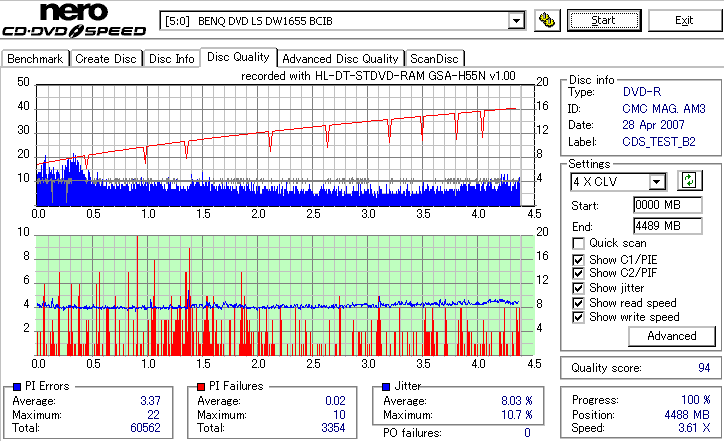Click PI Failures total 3354
This screenshot has width=724, height=441.
point(333,428)
